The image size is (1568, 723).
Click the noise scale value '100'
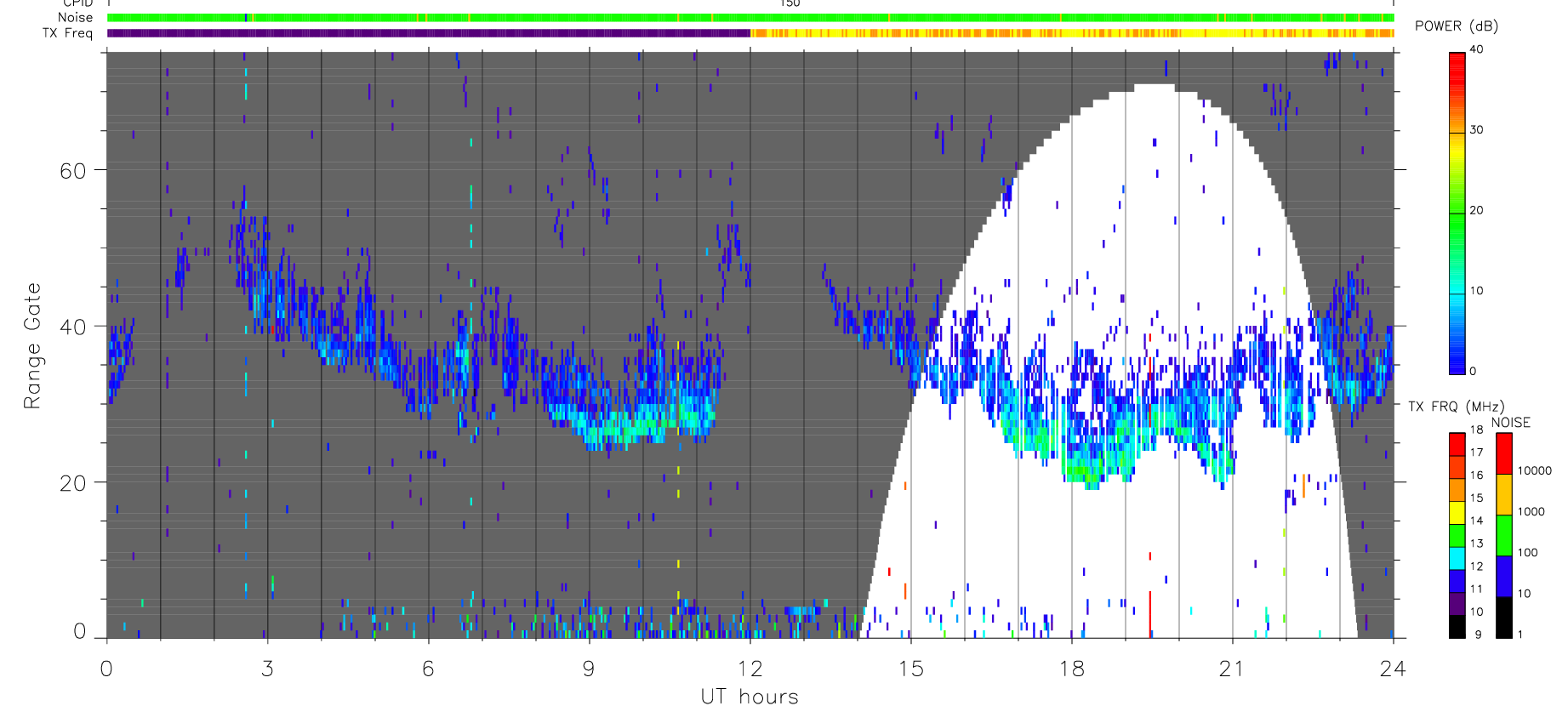point(1528,552)
